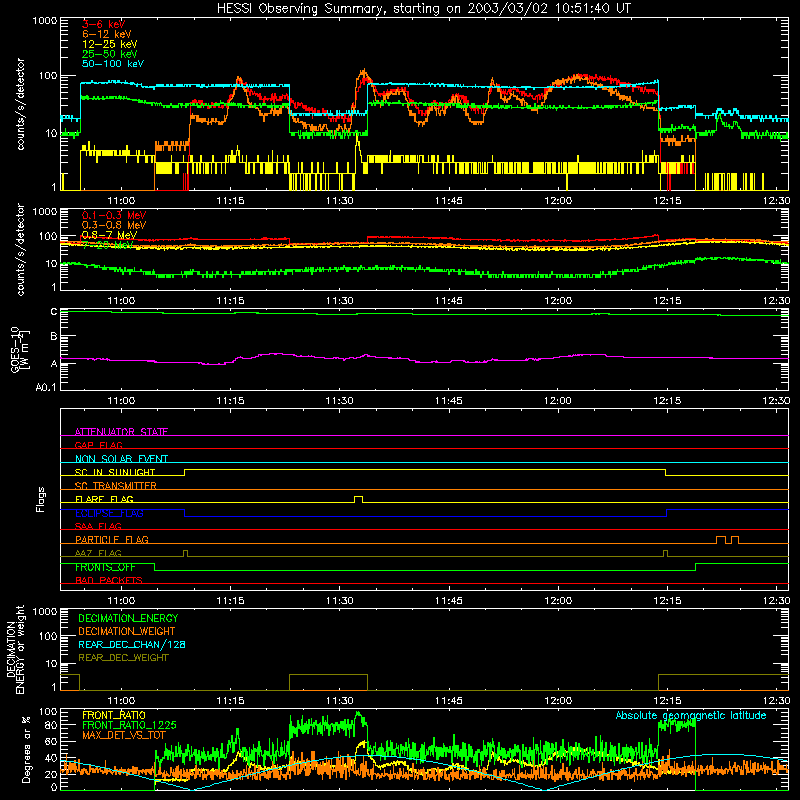The height and width of the screenshot is (800, 800).
Task: Click the 'FRONT_RATIO' legend label
Action: (x=114, y=715)
